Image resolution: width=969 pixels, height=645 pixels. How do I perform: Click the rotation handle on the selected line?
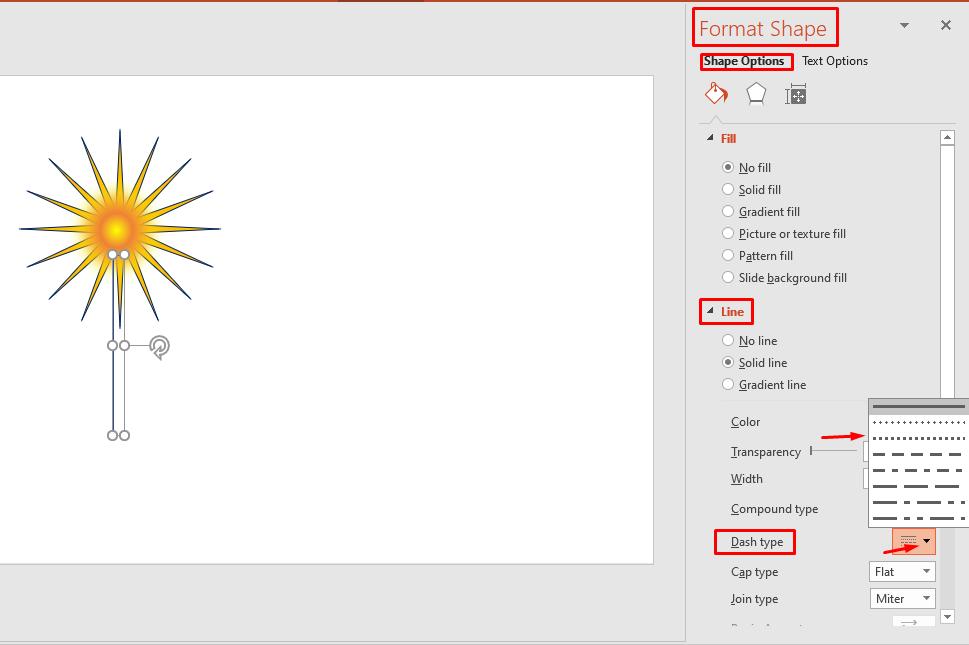pyautogui.click(x=158, y=347)
